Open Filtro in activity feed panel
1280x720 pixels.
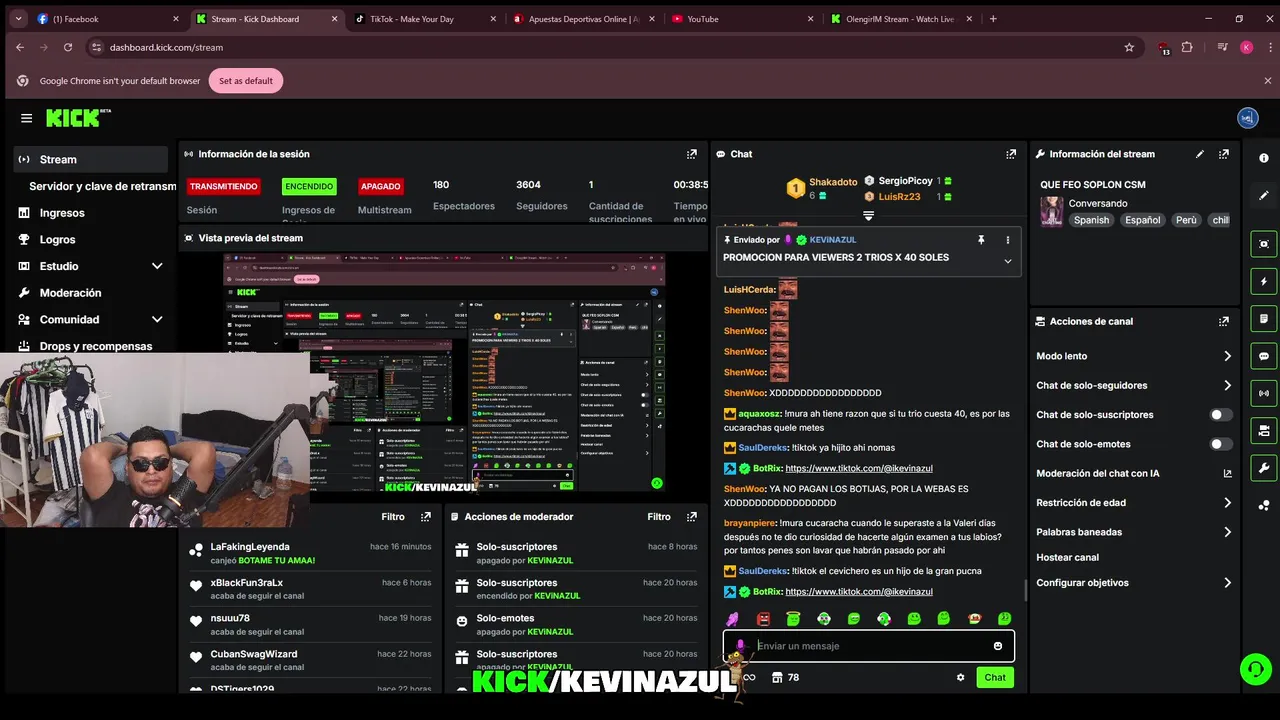(393, 517)
